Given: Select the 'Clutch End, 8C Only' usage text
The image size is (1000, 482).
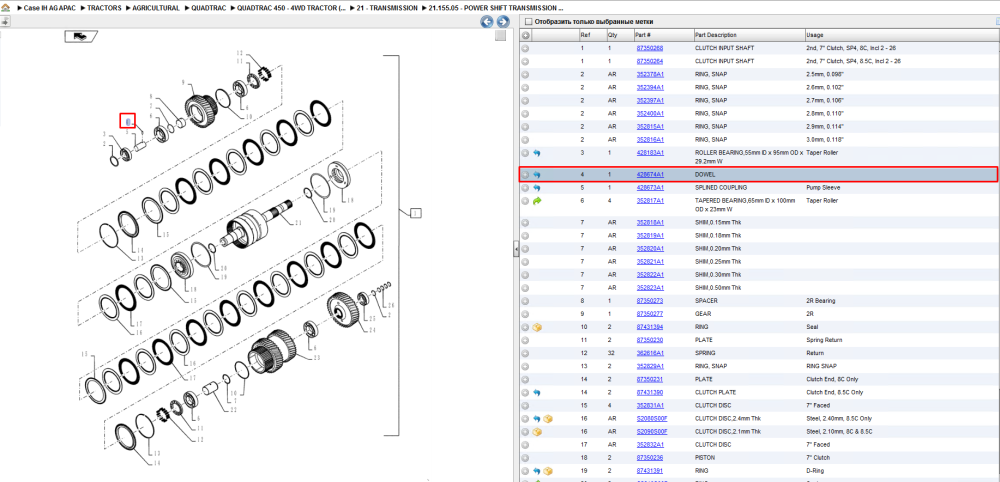Looking at the screenshot, I should (x=832, y=379).
